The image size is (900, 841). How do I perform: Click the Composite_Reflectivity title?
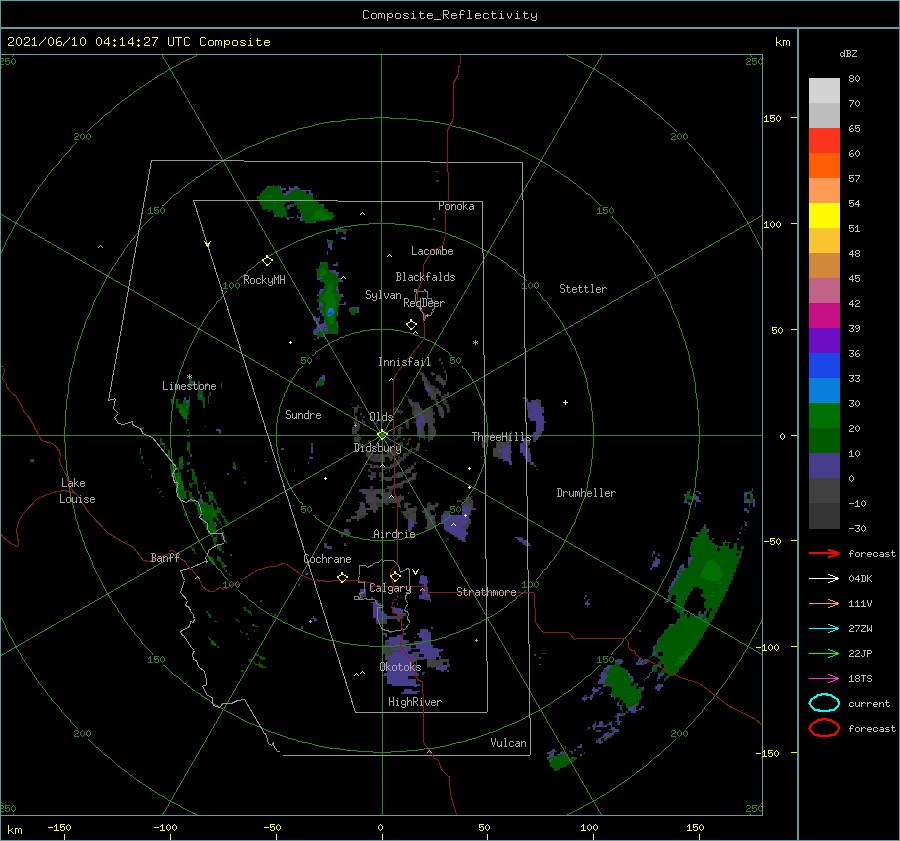coord(450,15)
